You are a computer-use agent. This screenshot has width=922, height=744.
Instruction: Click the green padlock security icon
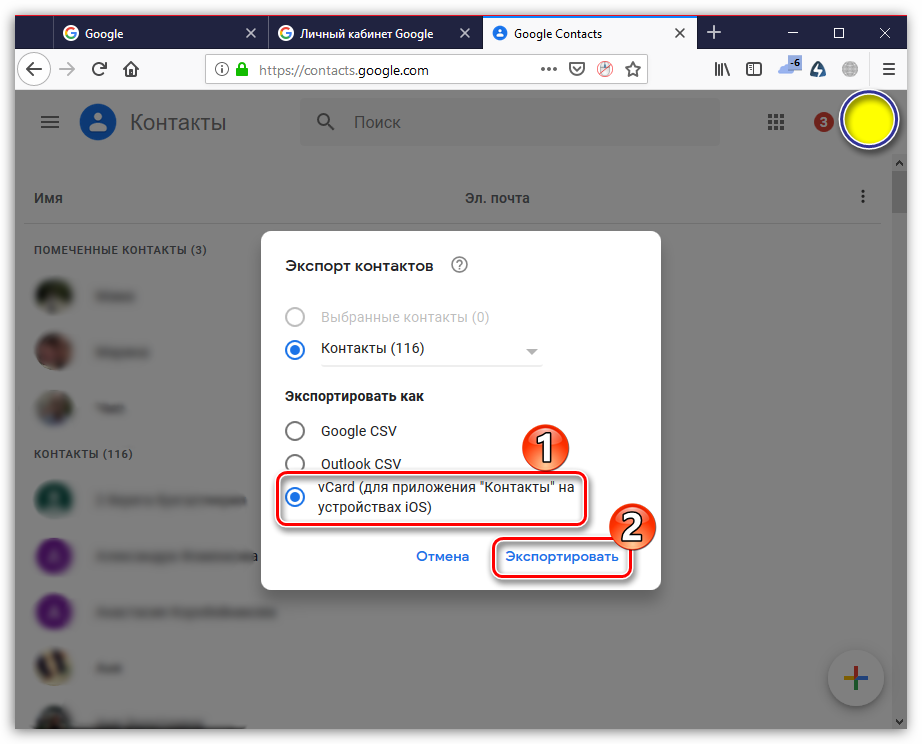tap(242, 69)
